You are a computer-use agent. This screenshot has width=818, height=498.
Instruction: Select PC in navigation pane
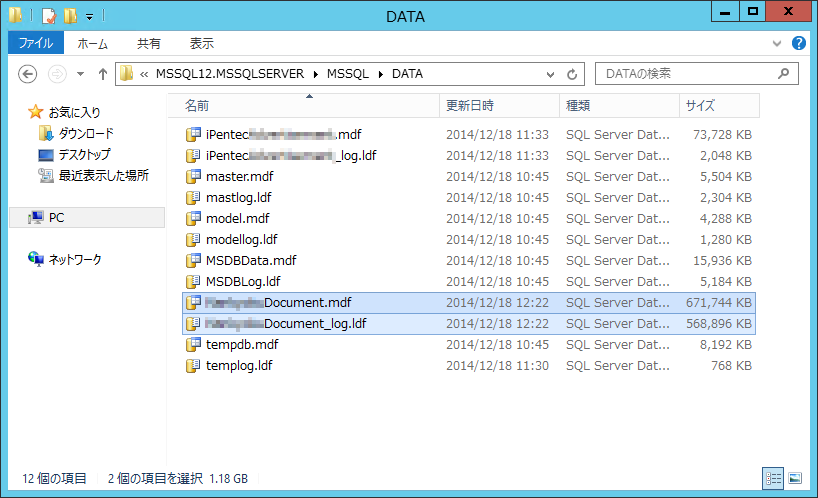(56, 217)
